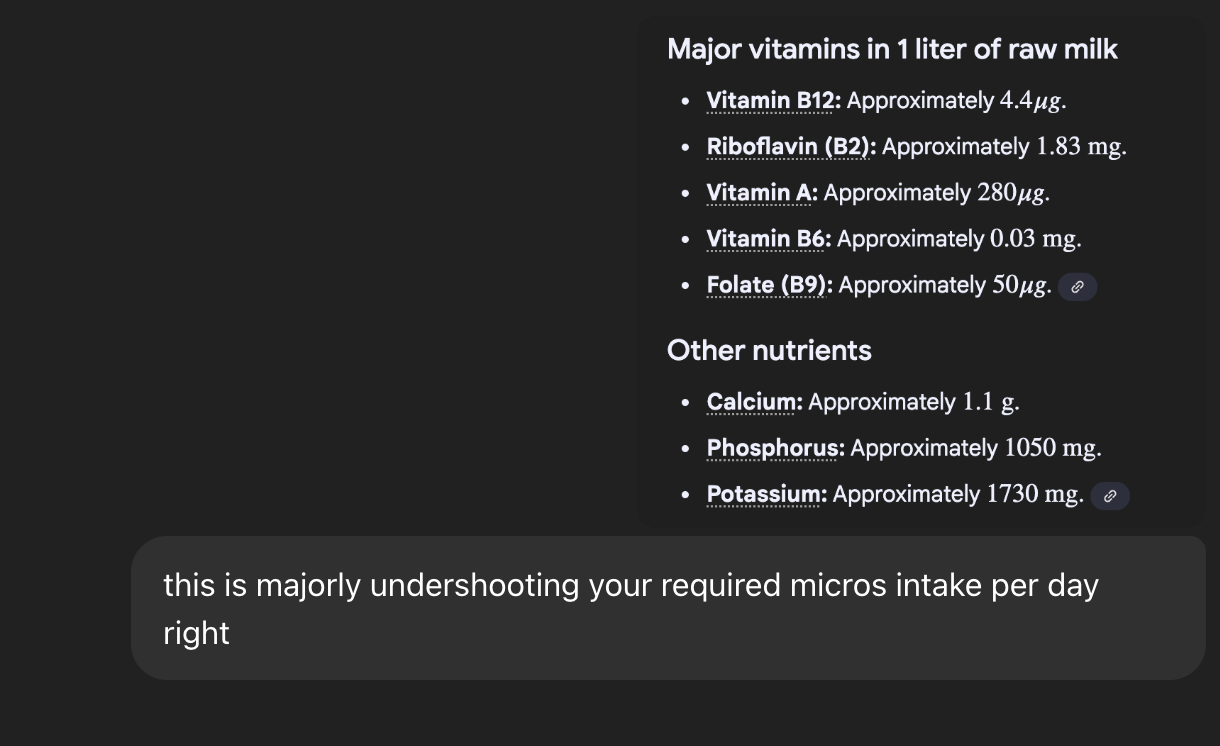Click the 1.83 mg Riboflavin value
Screen dimensions: 1220x746
pos(1080,147)
